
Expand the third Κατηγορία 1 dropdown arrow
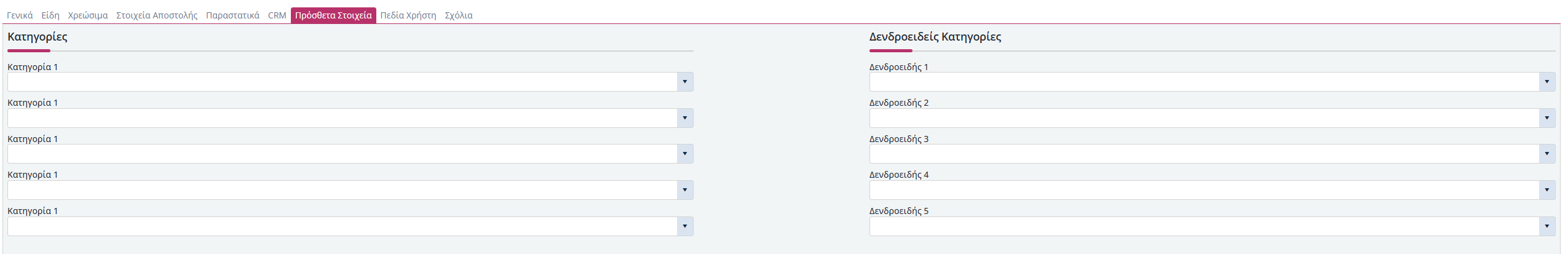click(684, 154)
